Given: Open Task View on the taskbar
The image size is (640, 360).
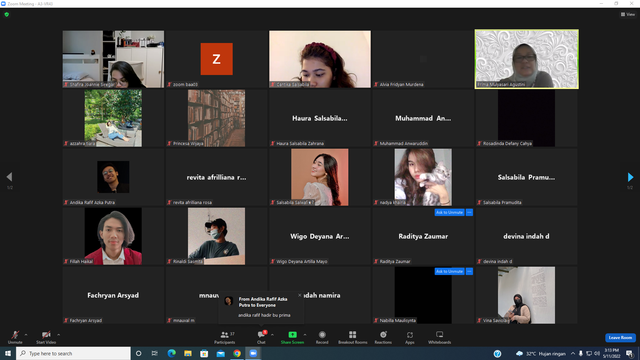Looking at the screenshot, I should coord(155,353).
